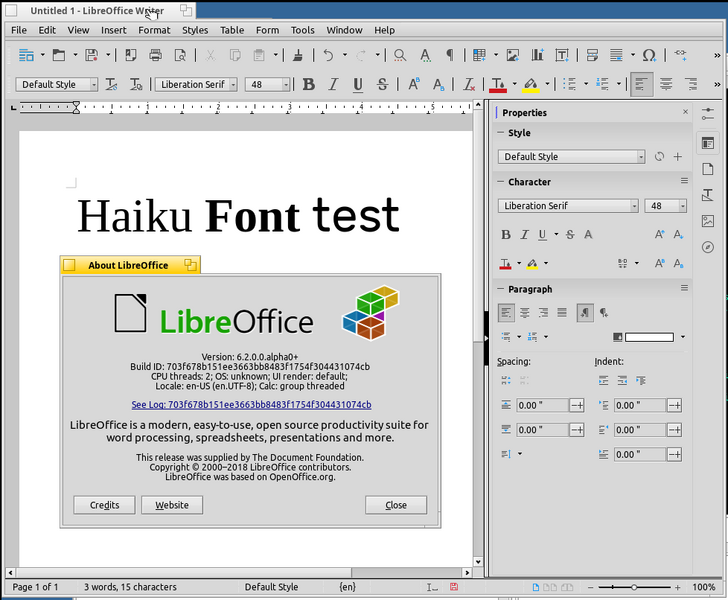Open sidebar font name dropdown

[634, 206]
